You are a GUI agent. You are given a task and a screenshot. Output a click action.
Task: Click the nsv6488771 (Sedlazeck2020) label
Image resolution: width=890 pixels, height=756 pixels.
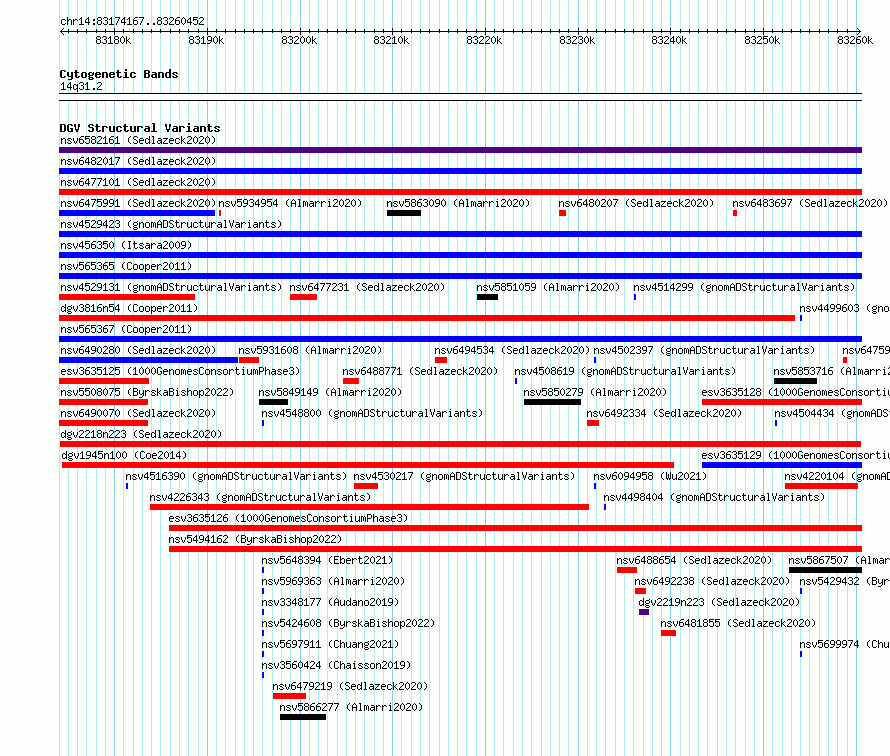420,371
